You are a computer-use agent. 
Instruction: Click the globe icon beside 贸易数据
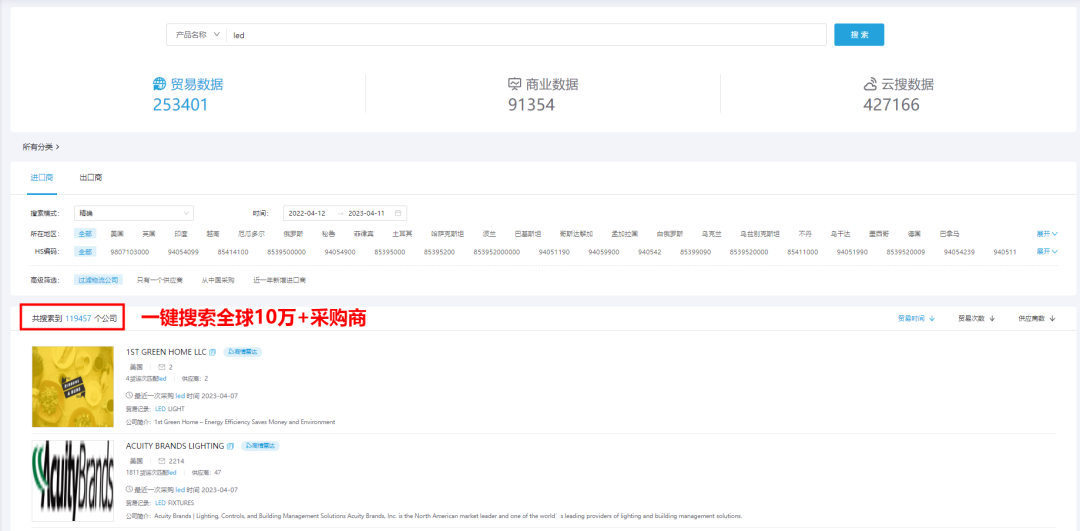coord(159,84)
